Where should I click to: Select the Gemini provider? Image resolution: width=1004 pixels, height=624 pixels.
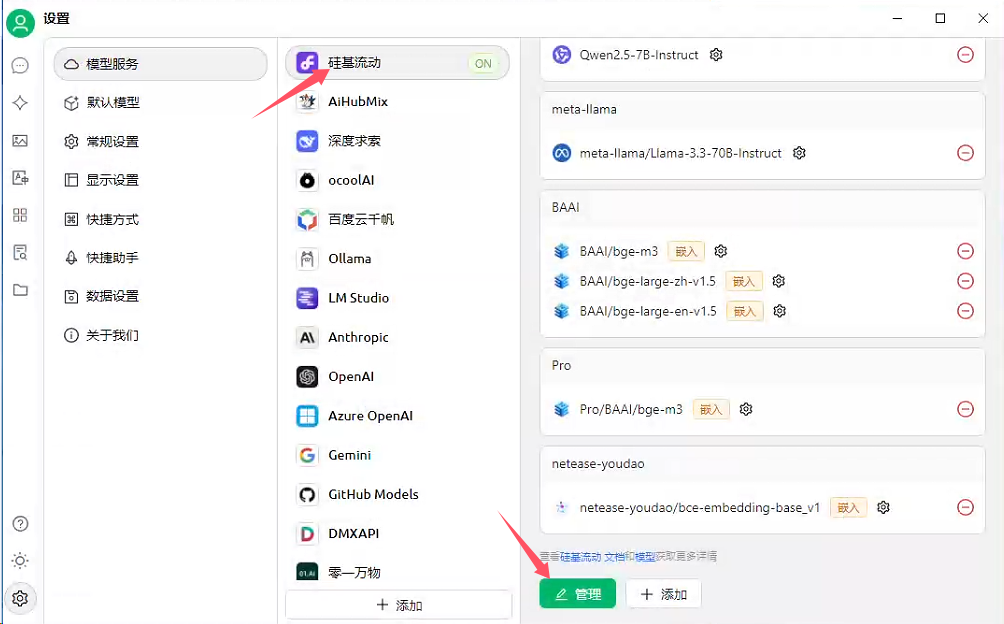point(397,455)
